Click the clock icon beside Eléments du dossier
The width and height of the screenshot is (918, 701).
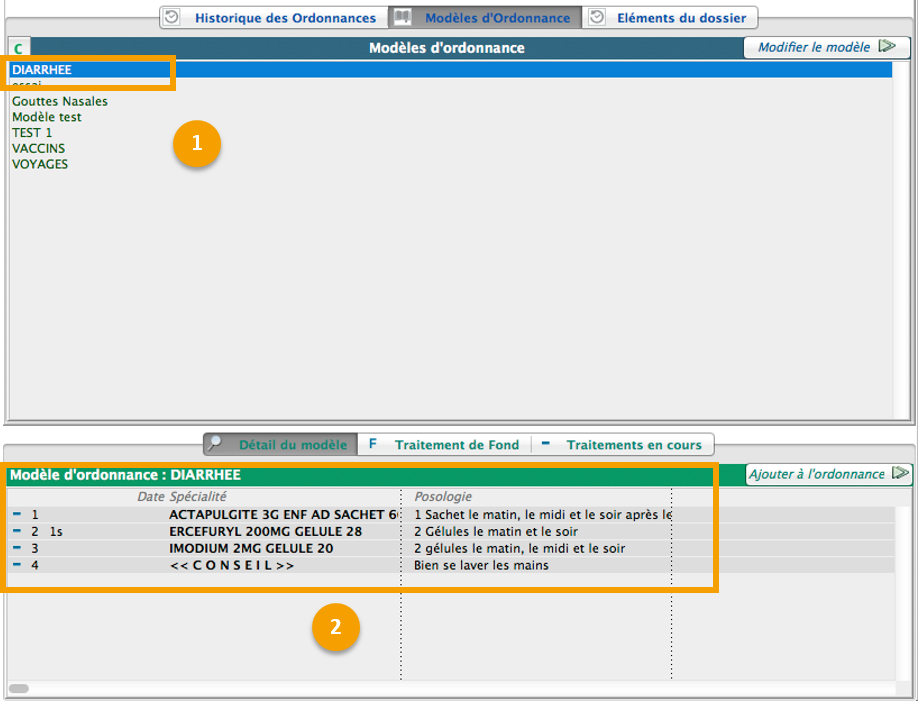596,17
